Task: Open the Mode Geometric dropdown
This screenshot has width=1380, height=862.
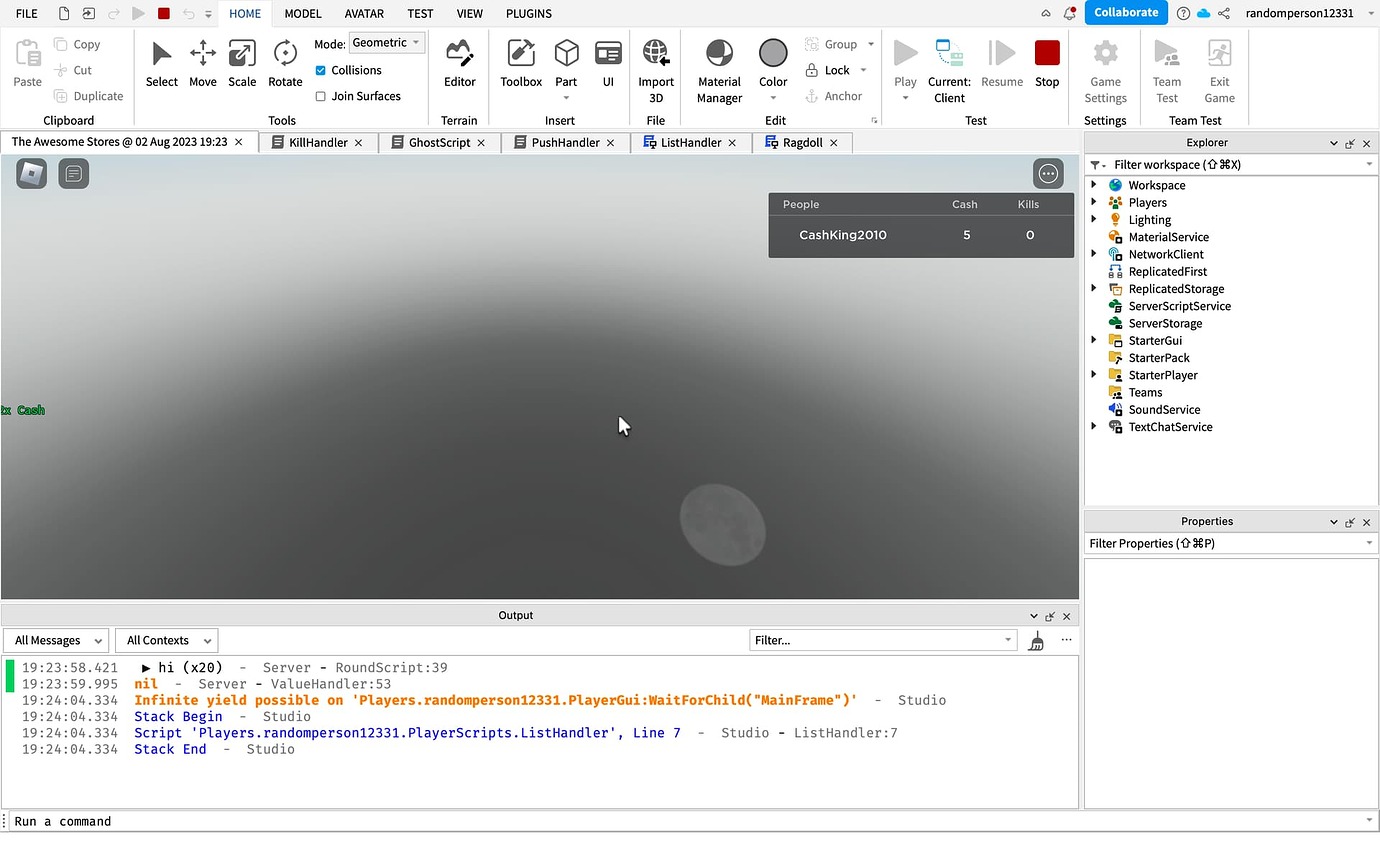Action: point(387,42)
